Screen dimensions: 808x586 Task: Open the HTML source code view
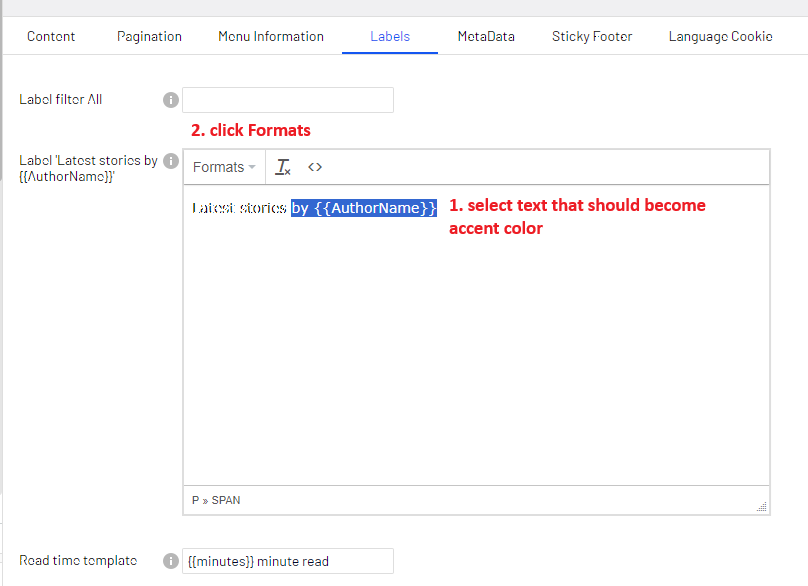pyautogui.click(x=315, y=166)
